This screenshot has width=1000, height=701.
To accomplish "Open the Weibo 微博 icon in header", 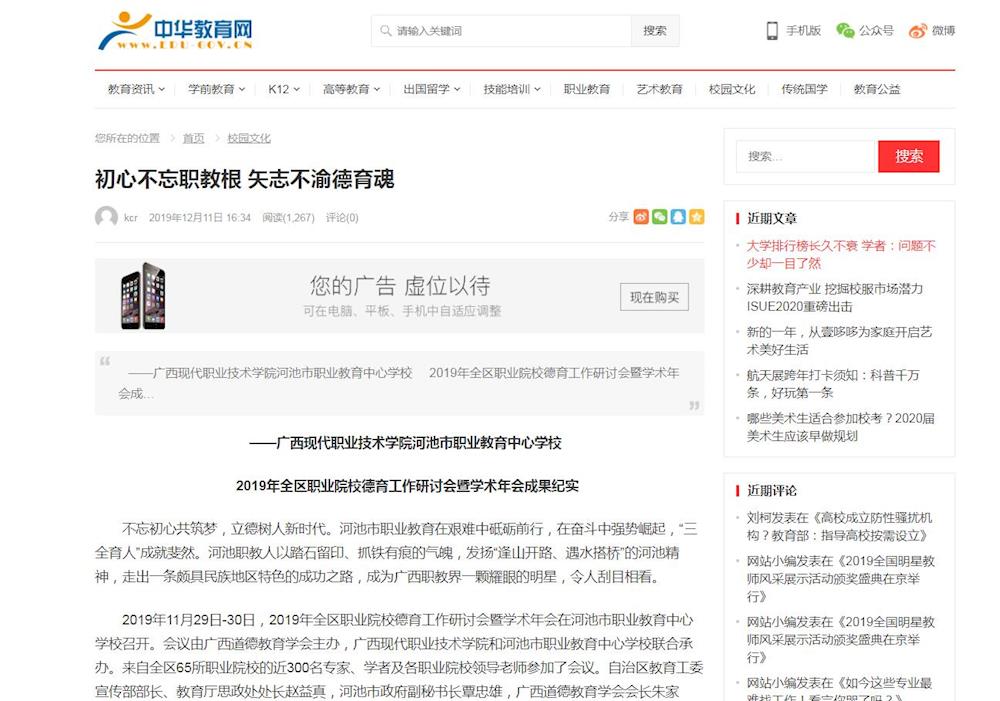I will [918, 31].
